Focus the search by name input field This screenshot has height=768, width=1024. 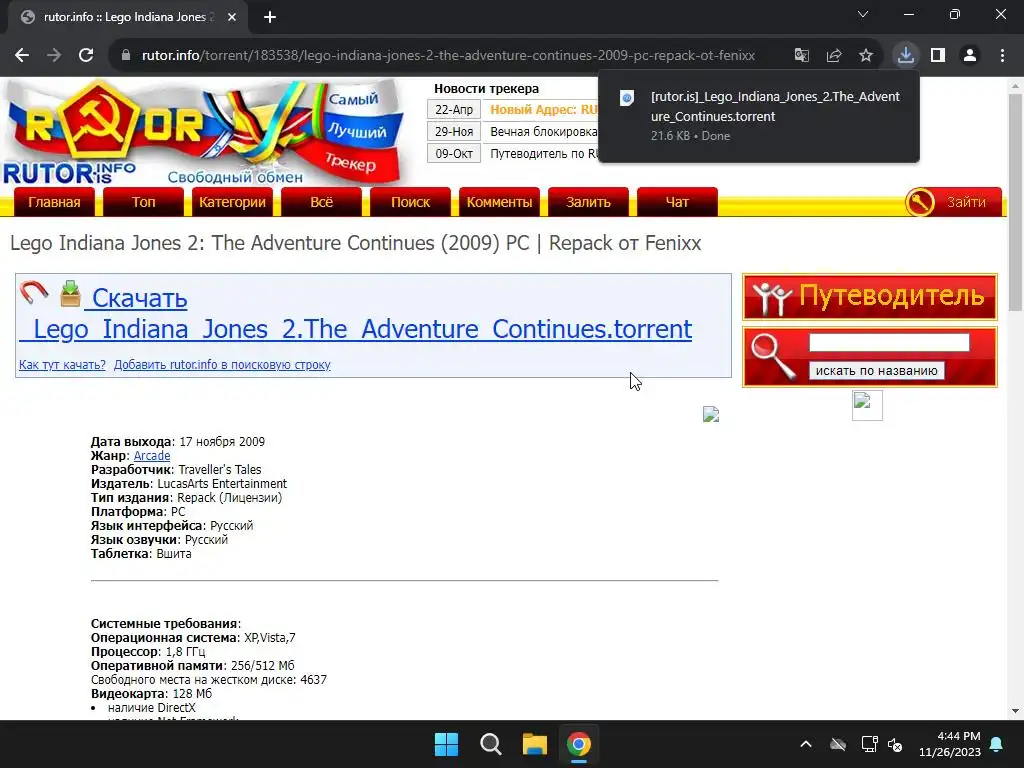(889, 343)
